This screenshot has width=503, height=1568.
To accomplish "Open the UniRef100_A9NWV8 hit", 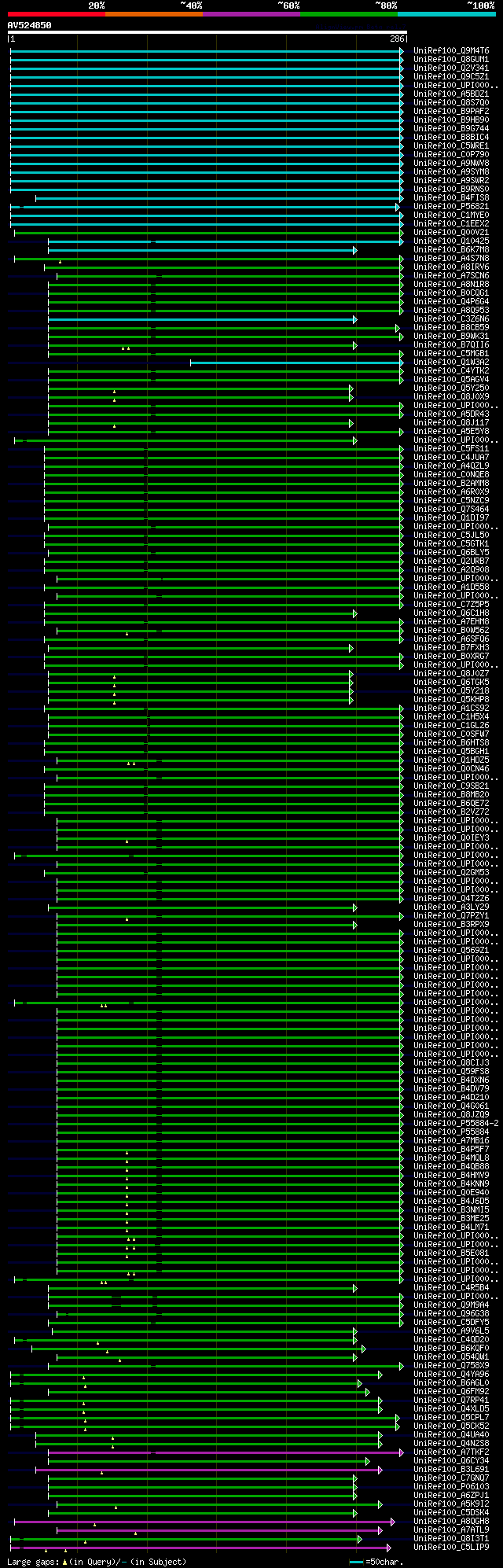I will (x=451, y=164).
